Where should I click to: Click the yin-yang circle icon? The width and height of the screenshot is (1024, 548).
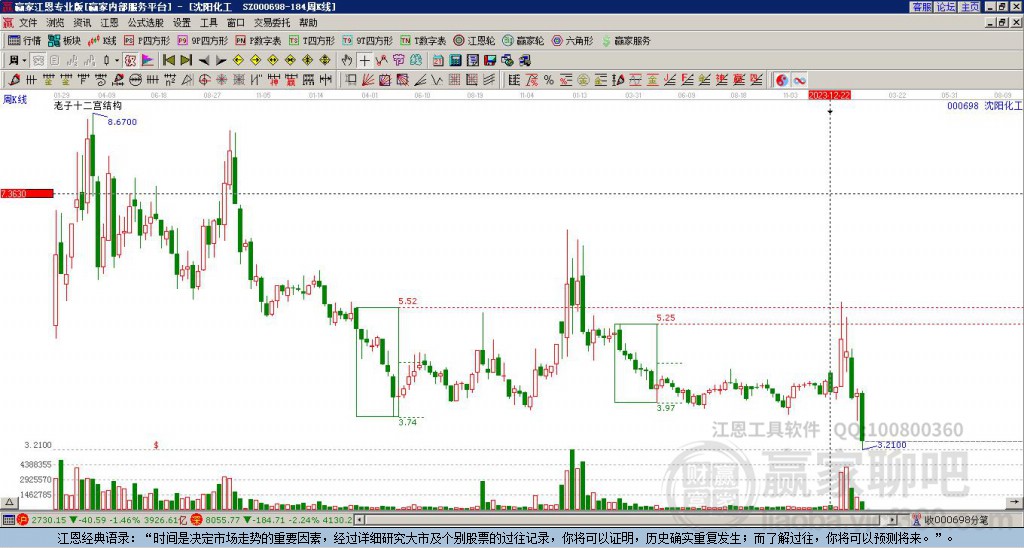[x=782, y=80]
